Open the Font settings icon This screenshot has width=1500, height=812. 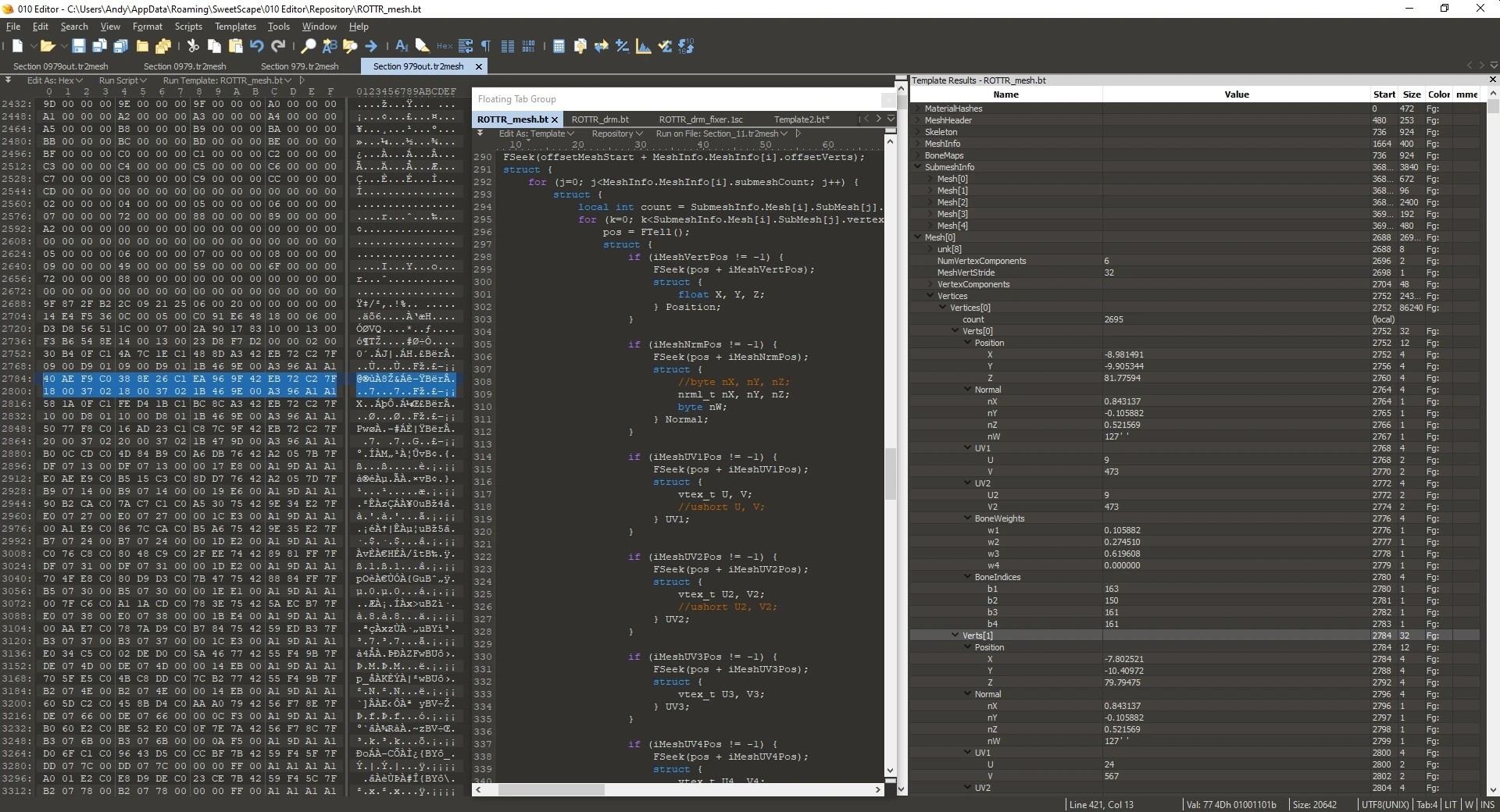402,46
